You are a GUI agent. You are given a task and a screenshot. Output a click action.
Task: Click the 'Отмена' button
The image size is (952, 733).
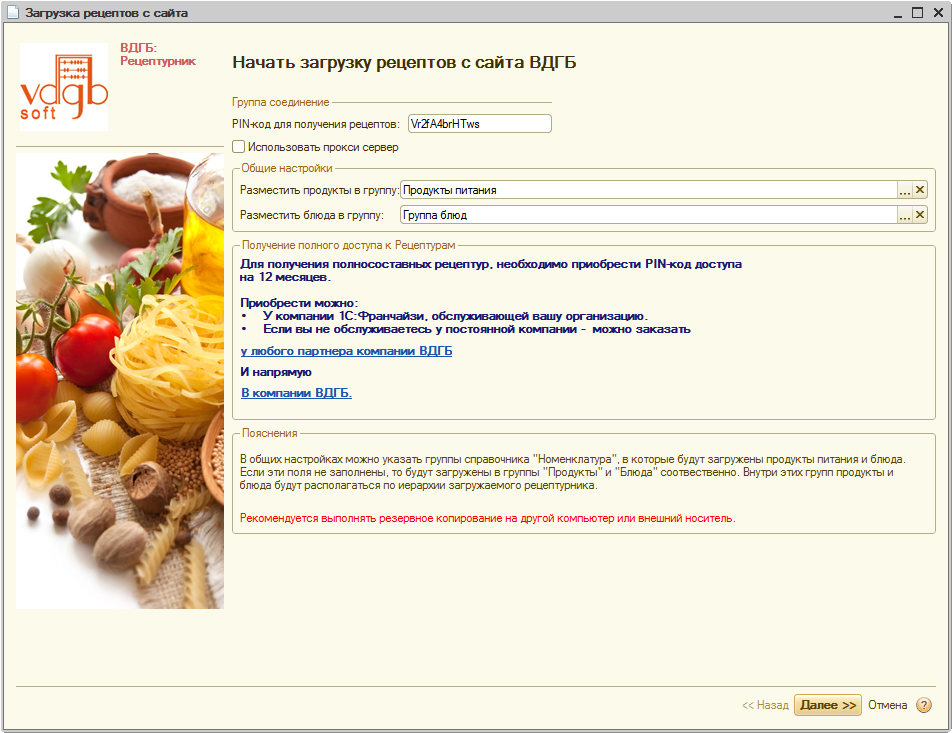click(887, 705)
